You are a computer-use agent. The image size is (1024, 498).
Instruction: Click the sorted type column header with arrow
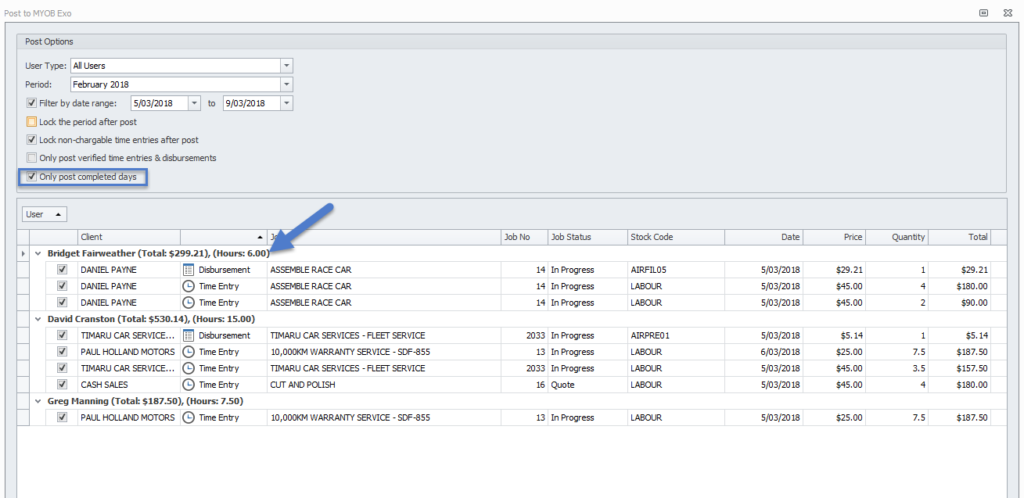pos(224,238)
